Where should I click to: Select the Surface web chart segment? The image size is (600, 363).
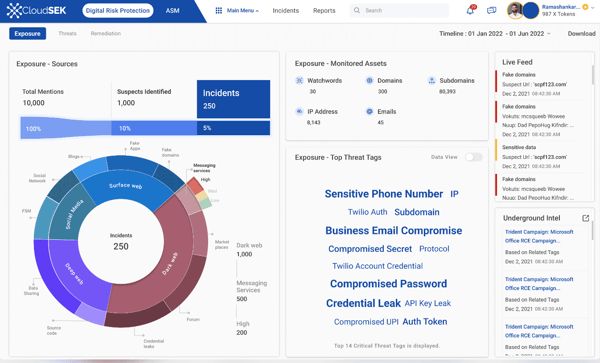tap(126, 187)
